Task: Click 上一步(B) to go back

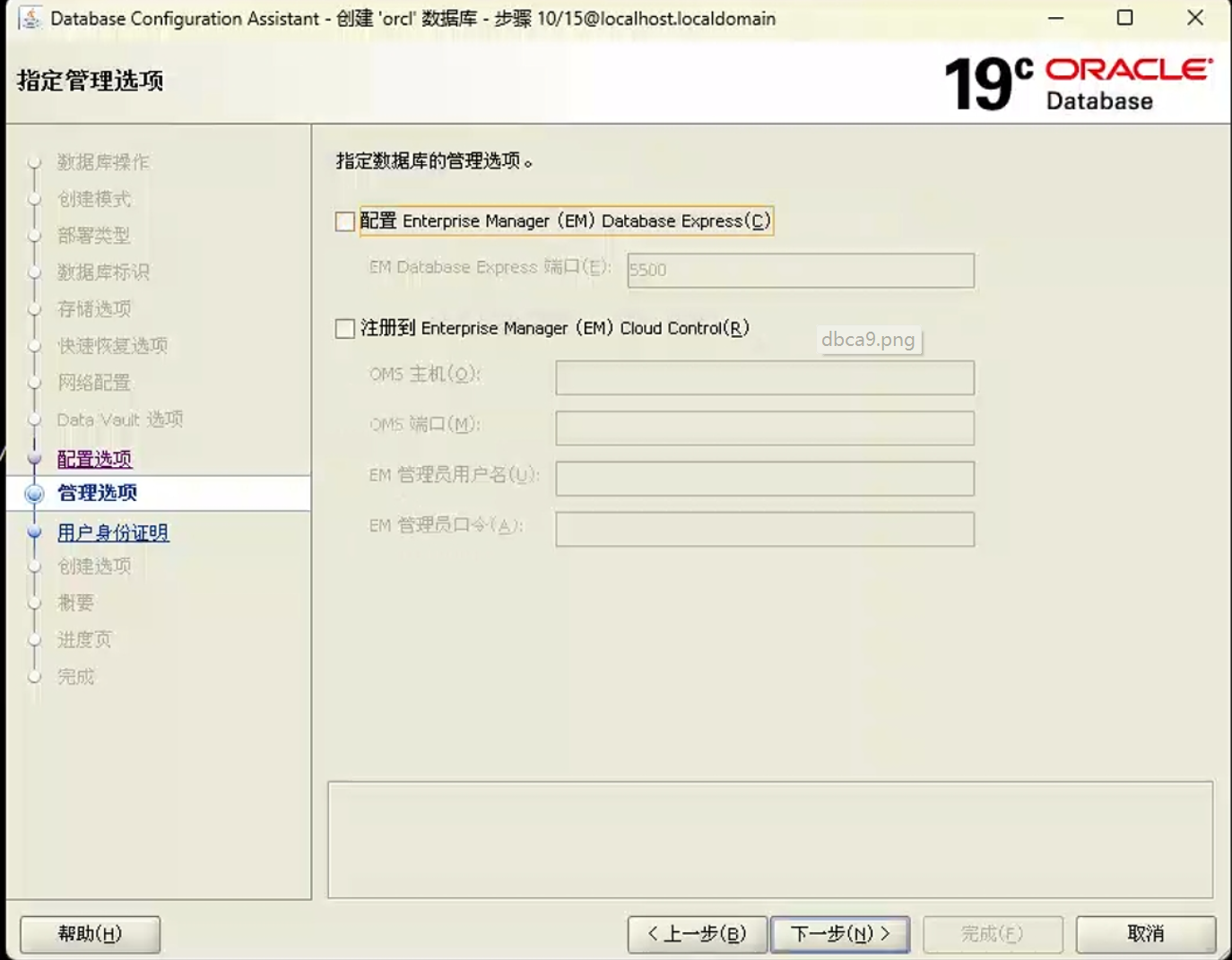Action: pyautogui.click(x=697, y=934)
